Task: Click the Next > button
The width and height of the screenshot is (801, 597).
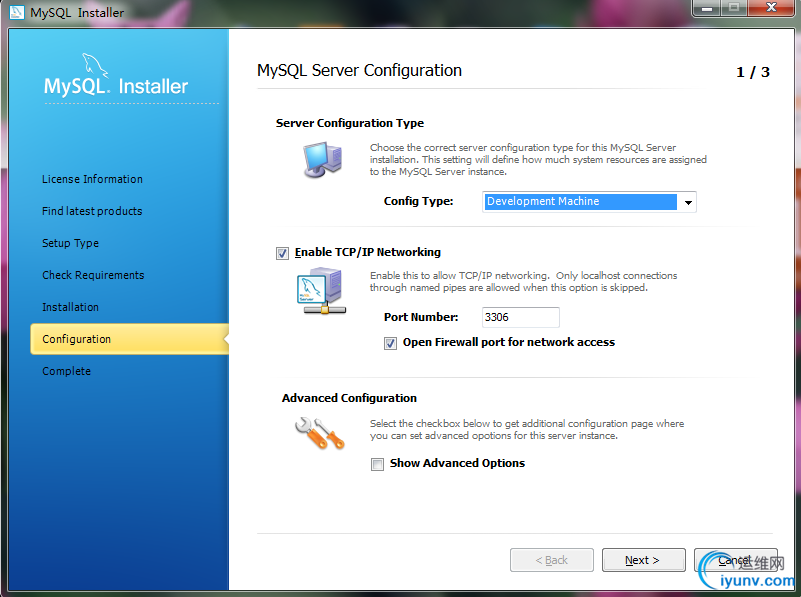Action: tap(644, 560)
